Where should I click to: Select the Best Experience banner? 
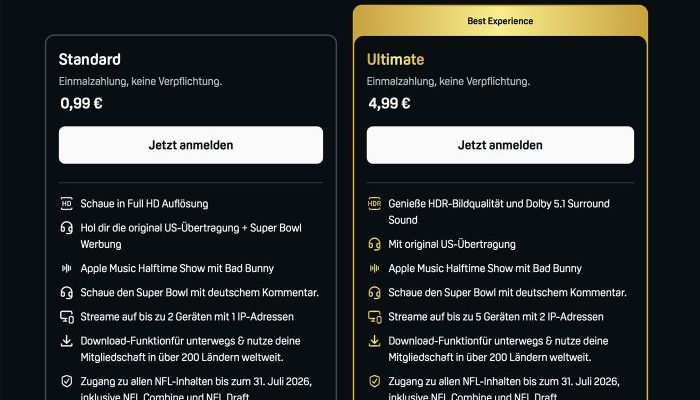coord(500,21)
